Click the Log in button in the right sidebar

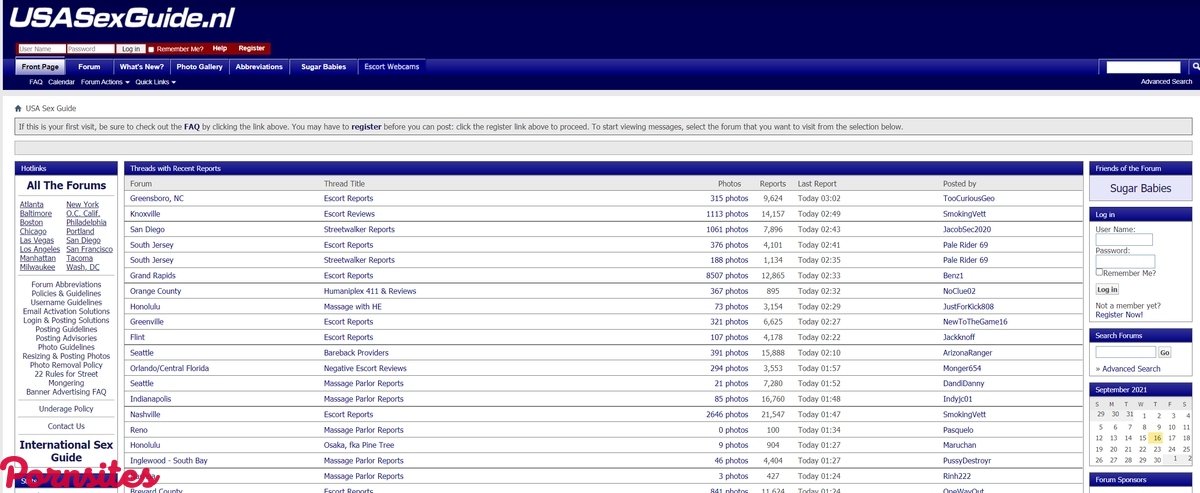1107,289
